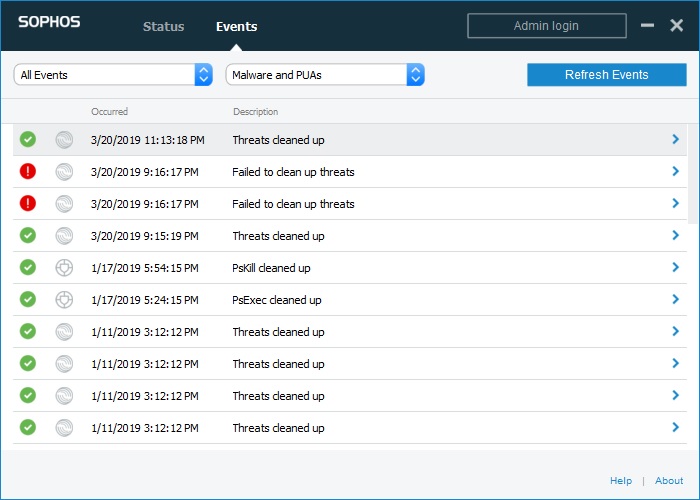Click the shield icon next to PsKill cleaned up
700x500 pixels.
tap(64, 268)
